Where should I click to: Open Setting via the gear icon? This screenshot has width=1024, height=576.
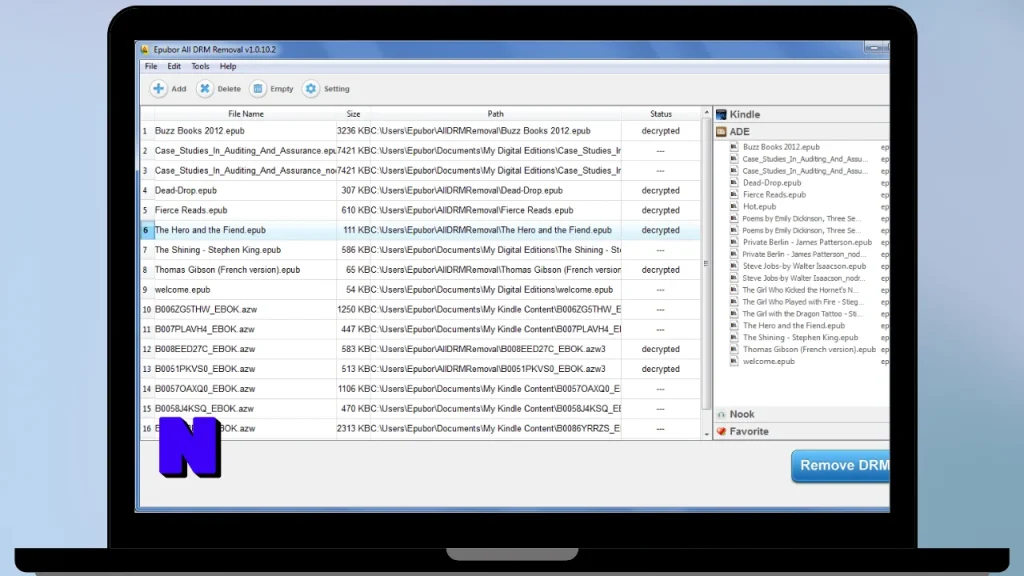click(x=311, y=89)
